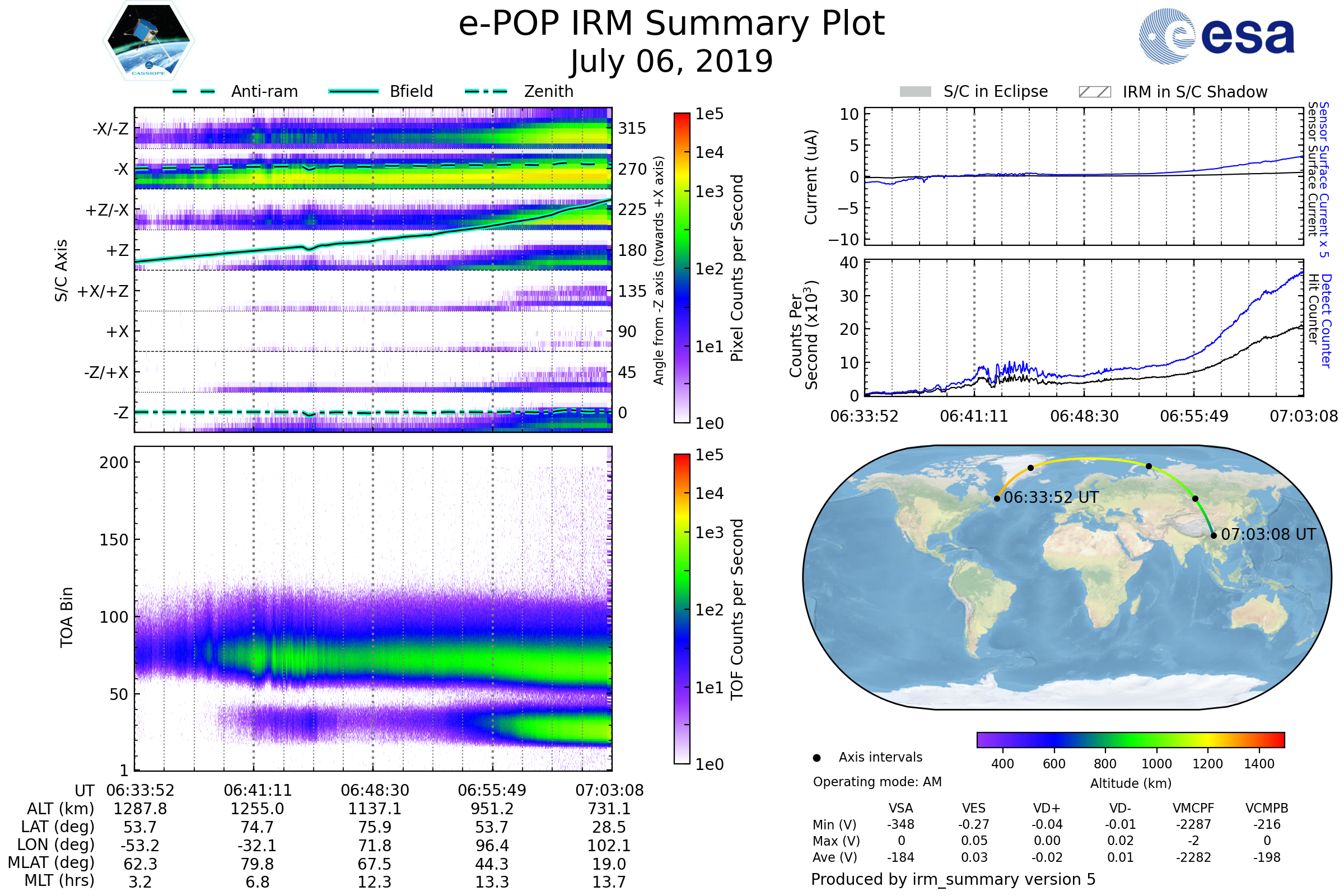Viewport: 1344px width, 896px height.
Task: Click the Anti-ram dashed line legend marker
Action: pos(194,91)
